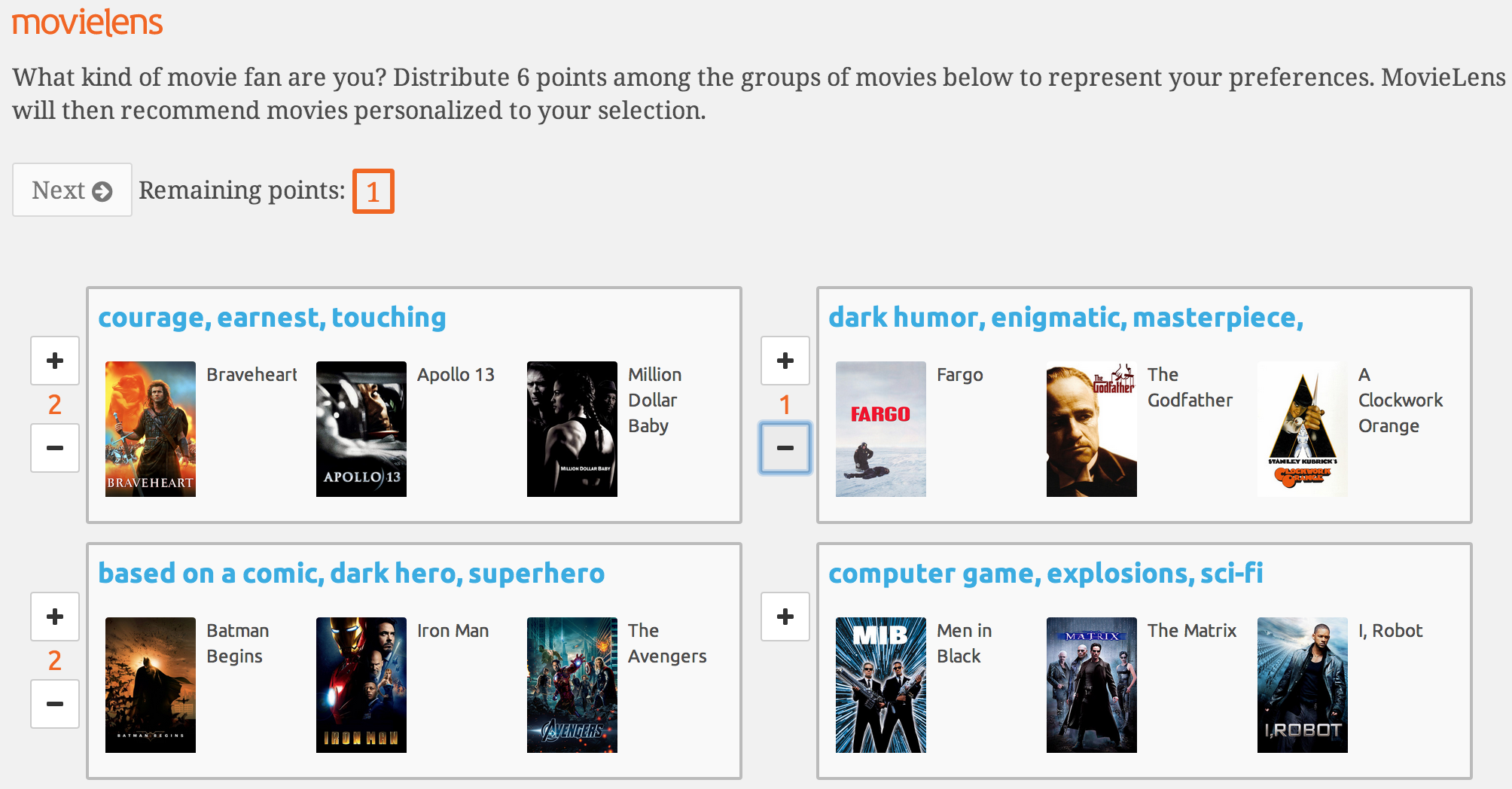This screenshot has height=789, width=1512.
Task: Open the Fargo poster
Action: pos(881,429)
